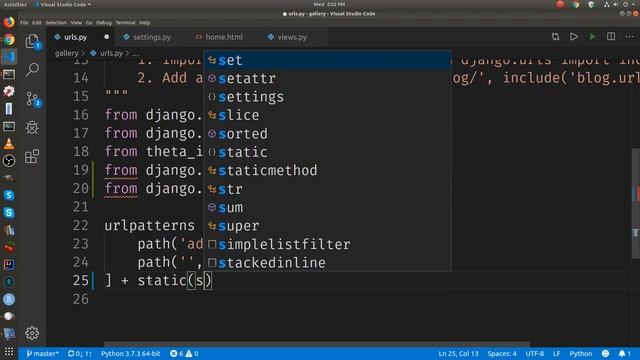Select the 'sorted' autocomplete suggestion
This screenshot has height=360, width=640.
(x=327, y=133)
